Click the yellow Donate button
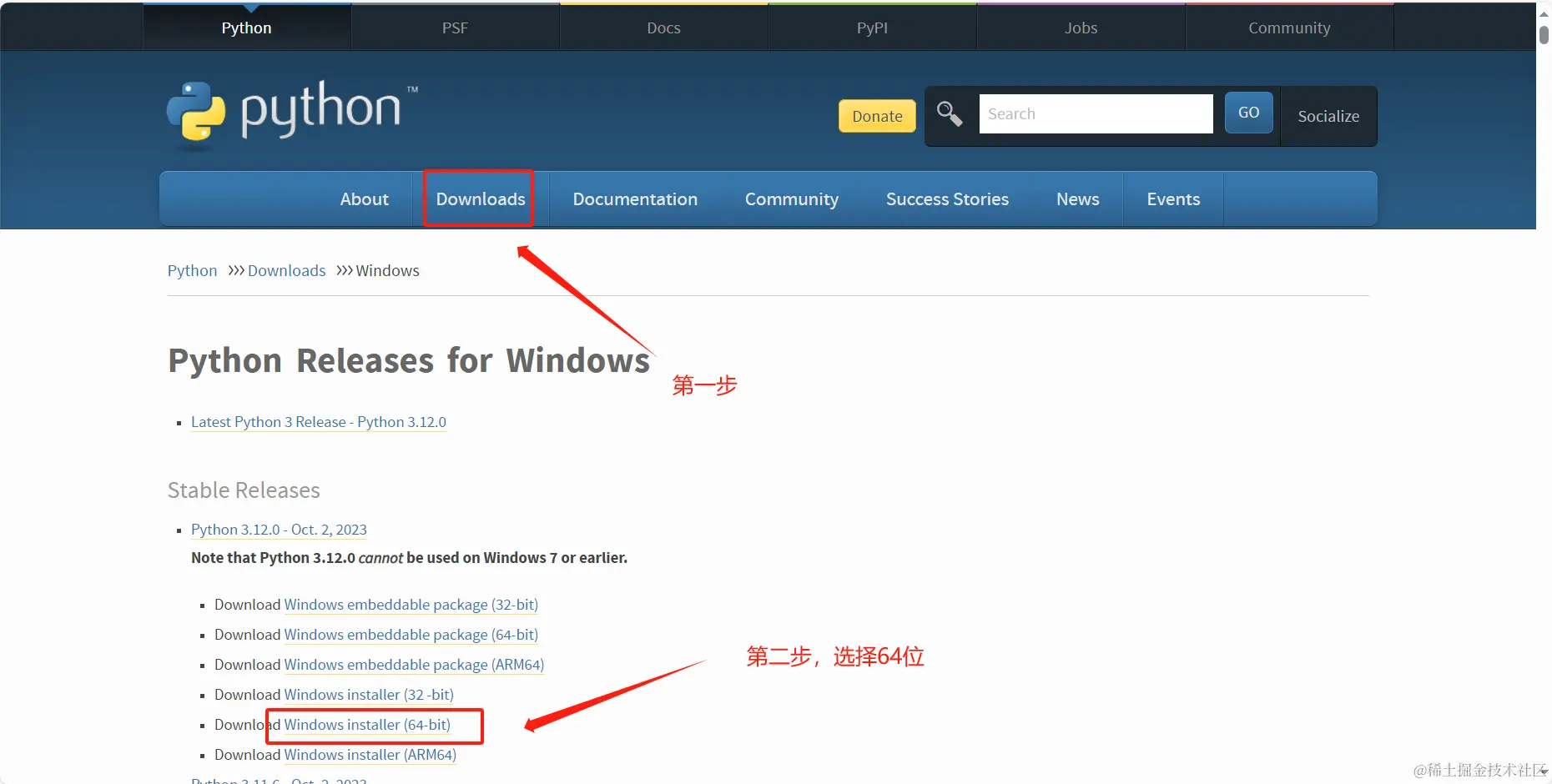Viewport: 1552px width, 784px height. click(x=877, y=116)
